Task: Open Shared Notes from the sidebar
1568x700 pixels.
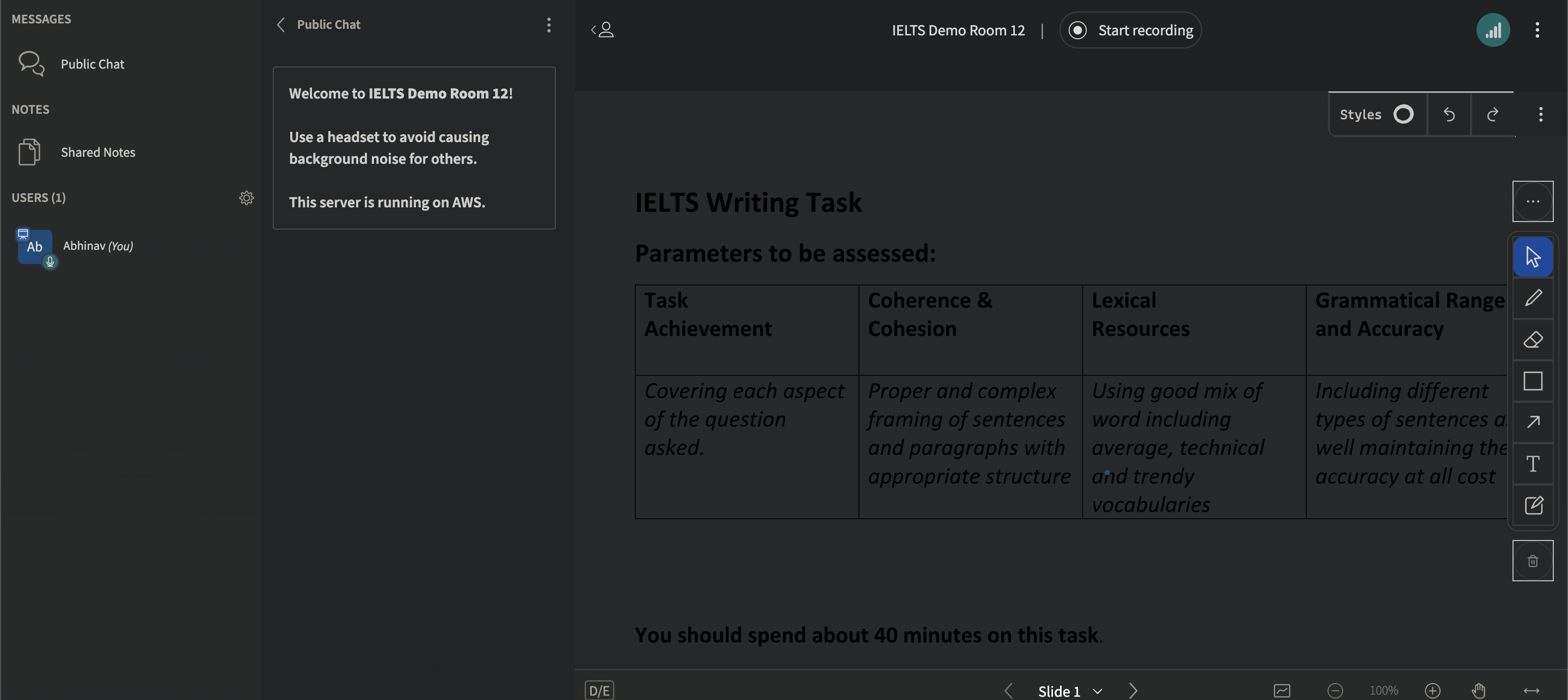Action: point(98,152)
